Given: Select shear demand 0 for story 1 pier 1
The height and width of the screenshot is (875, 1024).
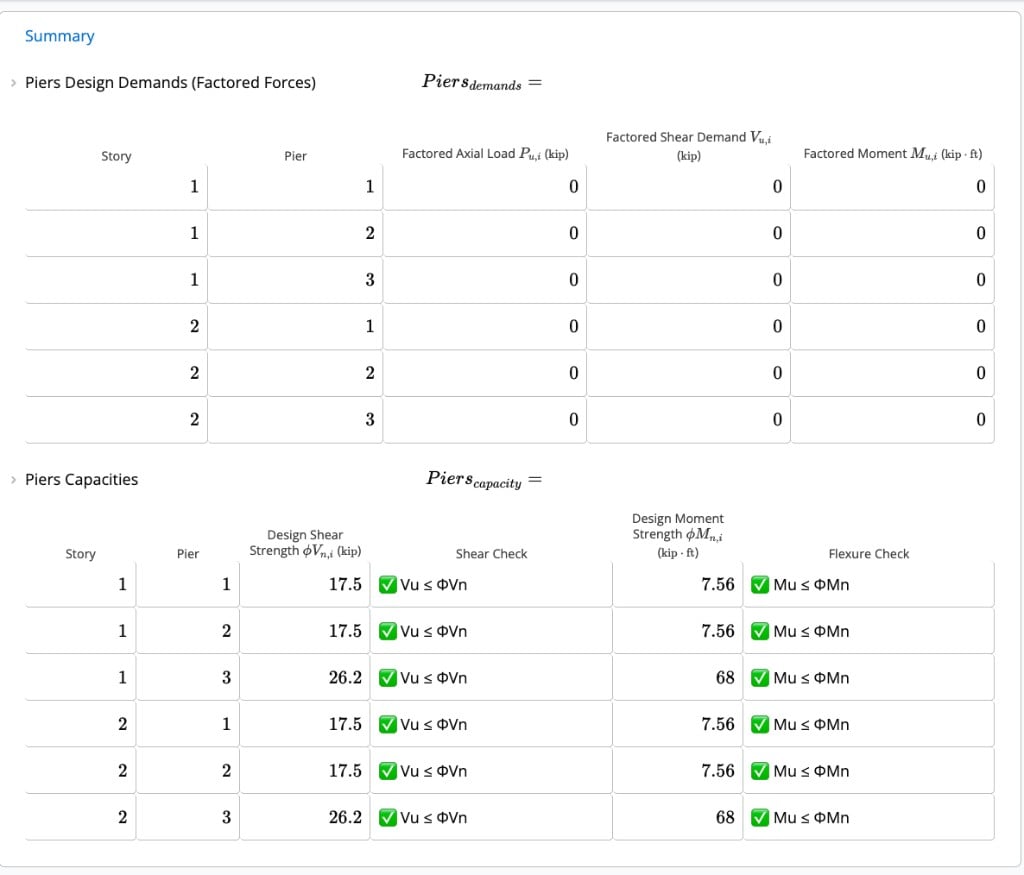Looking at the screenshot, I should [x=777, y=187].
